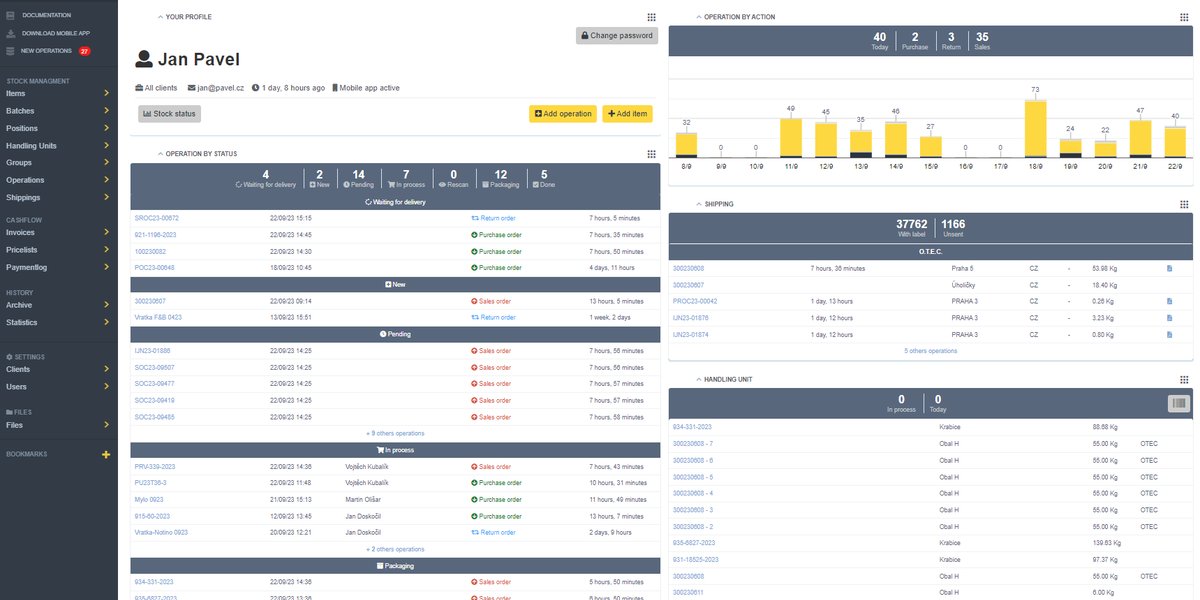This screenshot has width=1200, height=600.
Task: Expand the Operations sidebar menu
Action: click(x=106, y=180)
